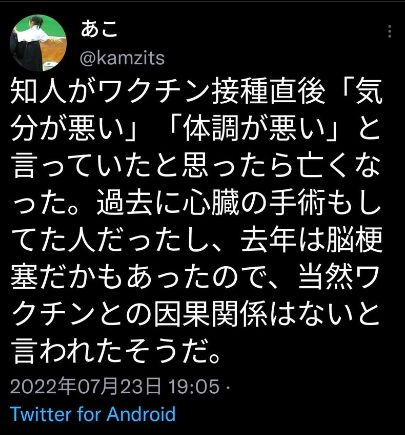Click the word 脳梗 at line end
This screenshot has width=405, height=435.
(354, 238)
